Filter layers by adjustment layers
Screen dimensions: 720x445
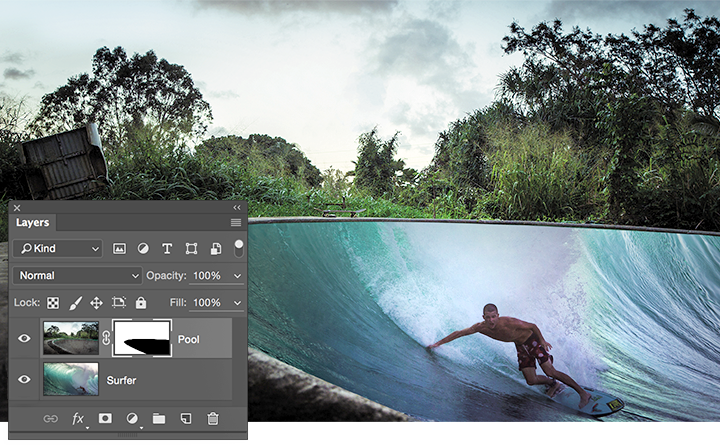tap(143, 249)
